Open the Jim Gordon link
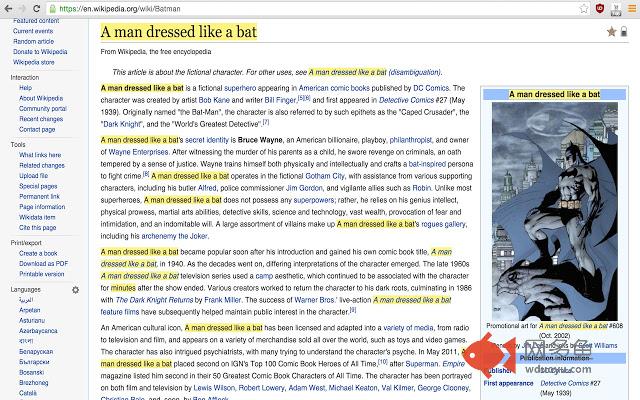 [x=304, y=188]
